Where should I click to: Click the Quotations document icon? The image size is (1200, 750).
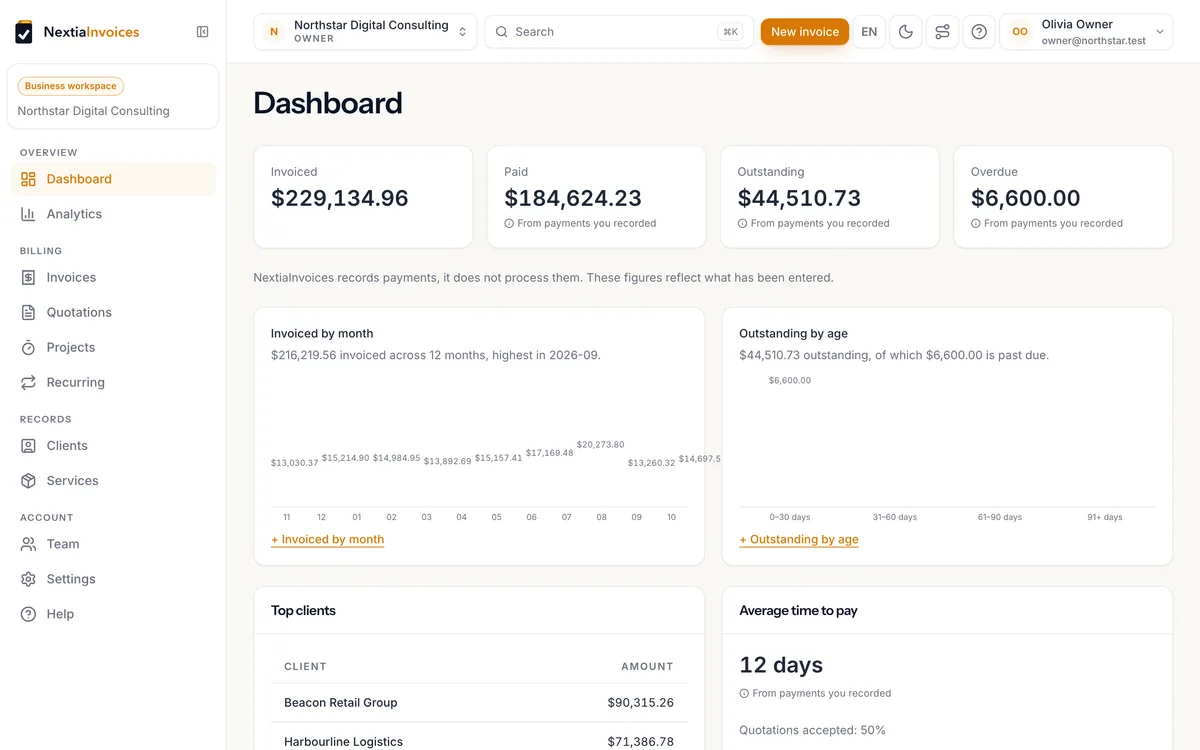click(28, 312)
